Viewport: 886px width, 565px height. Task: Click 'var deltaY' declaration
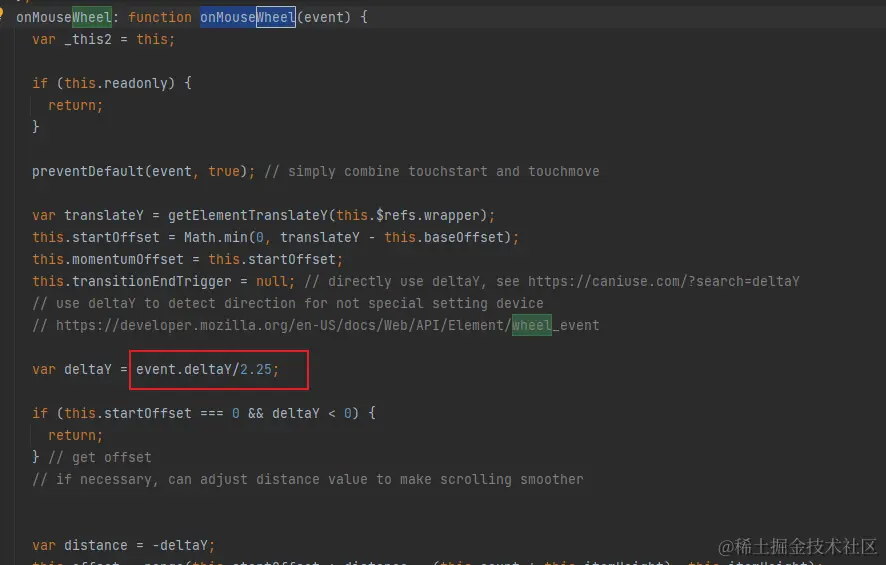72,370
